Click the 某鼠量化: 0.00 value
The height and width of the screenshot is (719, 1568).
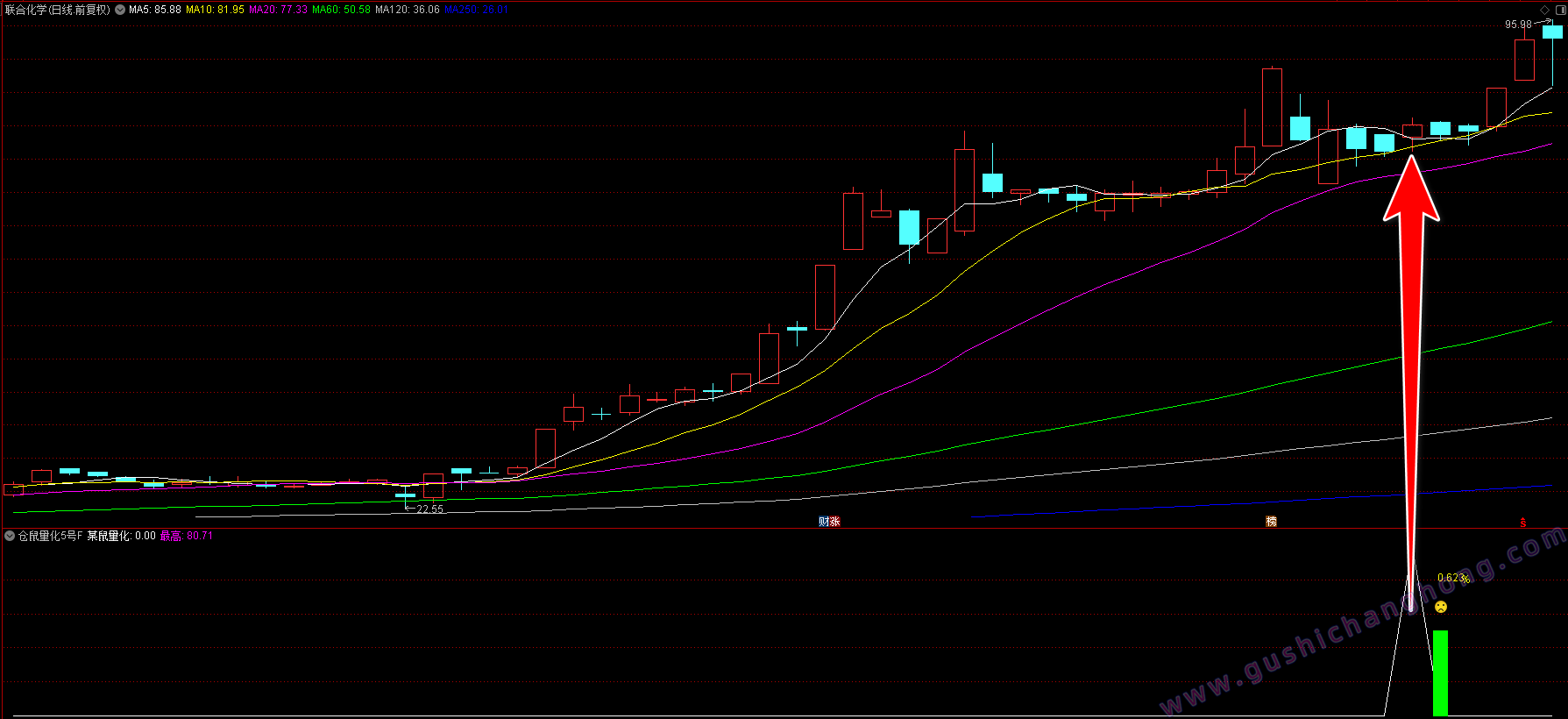pyautogui.click(x=121, y=536)
